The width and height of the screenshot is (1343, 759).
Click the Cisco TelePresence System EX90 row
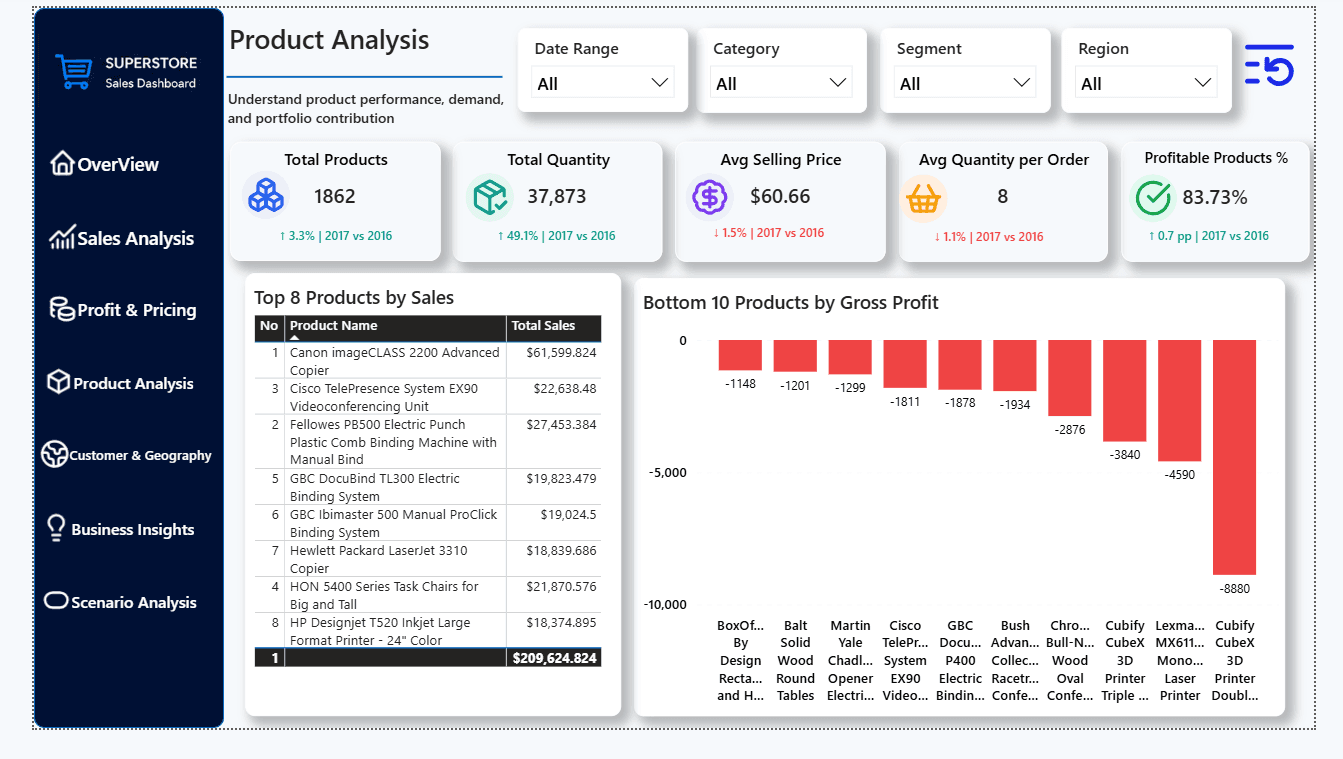pyautogui.click(x=428, y=397)
